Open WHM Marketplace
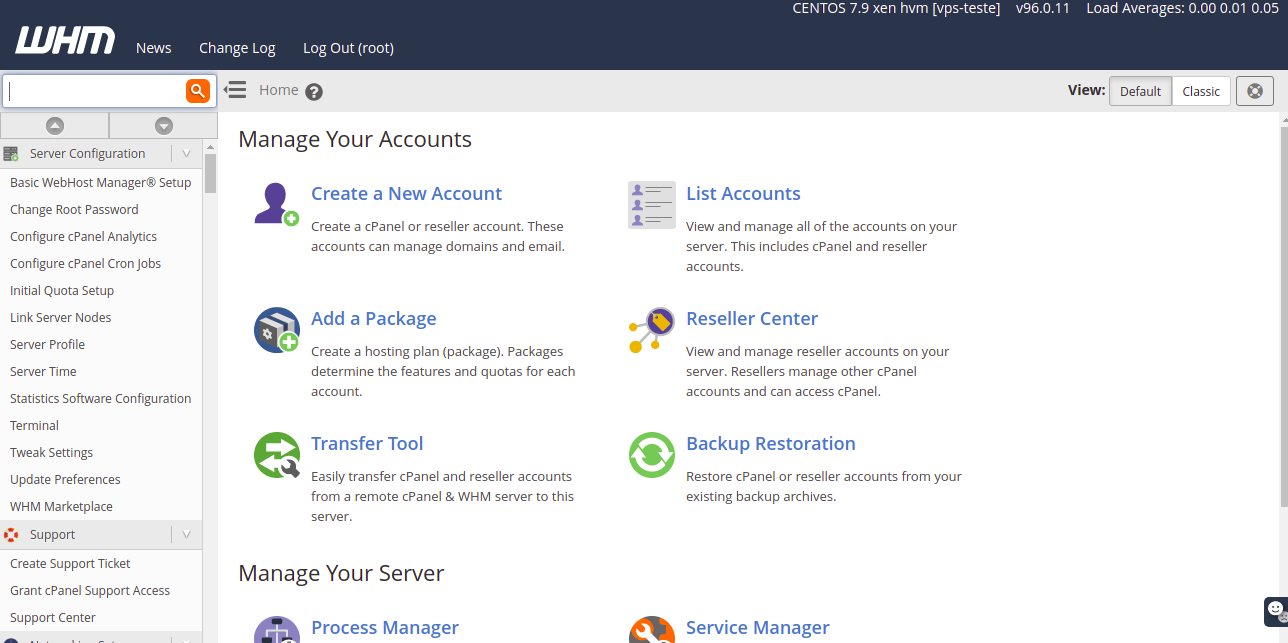 click(61, 507)
